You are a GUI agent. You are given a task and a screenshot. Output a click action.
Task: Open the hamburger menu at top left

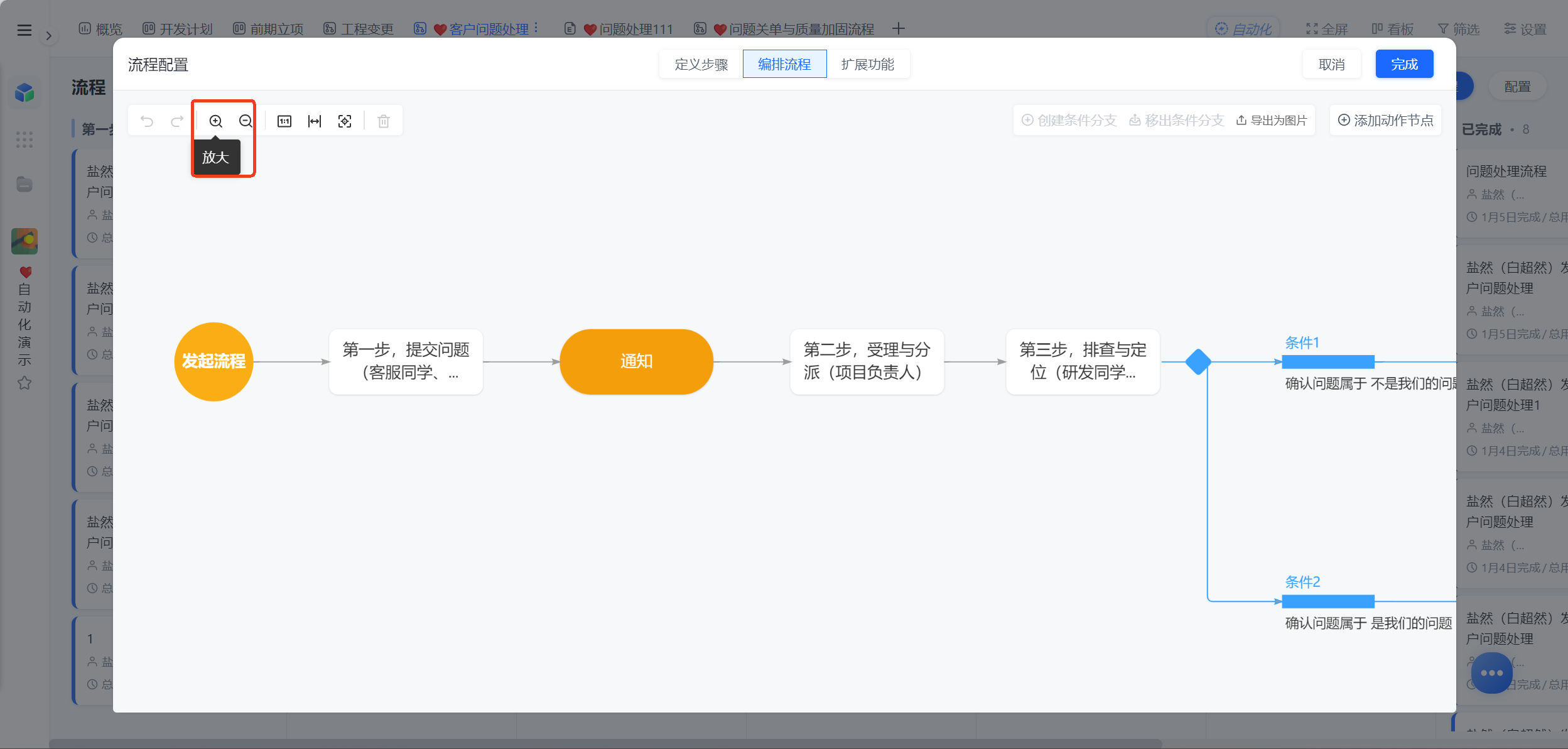[24, 30]
